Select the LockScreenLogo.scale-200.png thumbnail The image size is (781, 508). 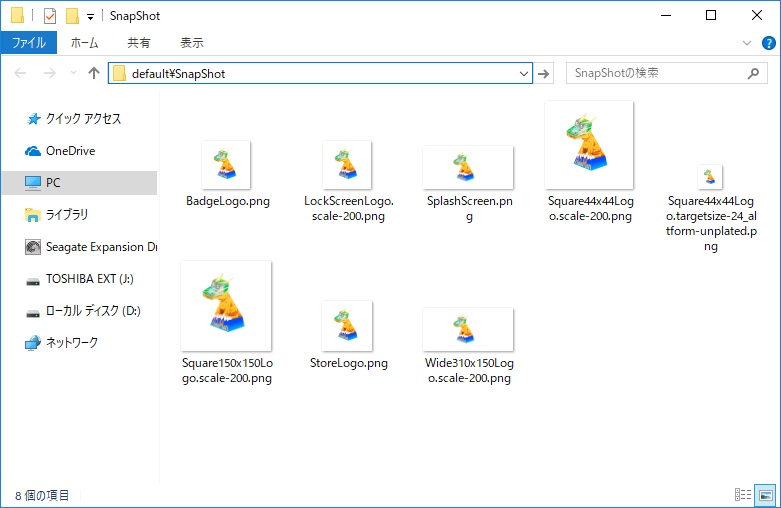click(x=347, y=165)
